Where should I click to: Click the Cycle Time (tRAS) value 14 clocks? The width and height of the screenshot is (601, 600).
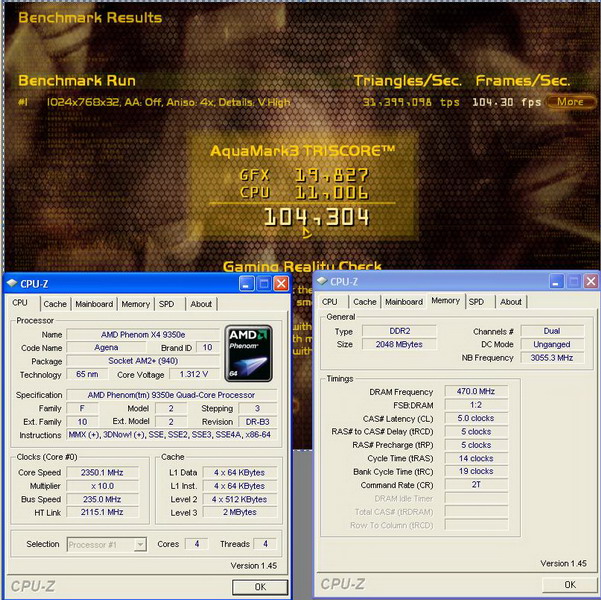click(476, 458)
